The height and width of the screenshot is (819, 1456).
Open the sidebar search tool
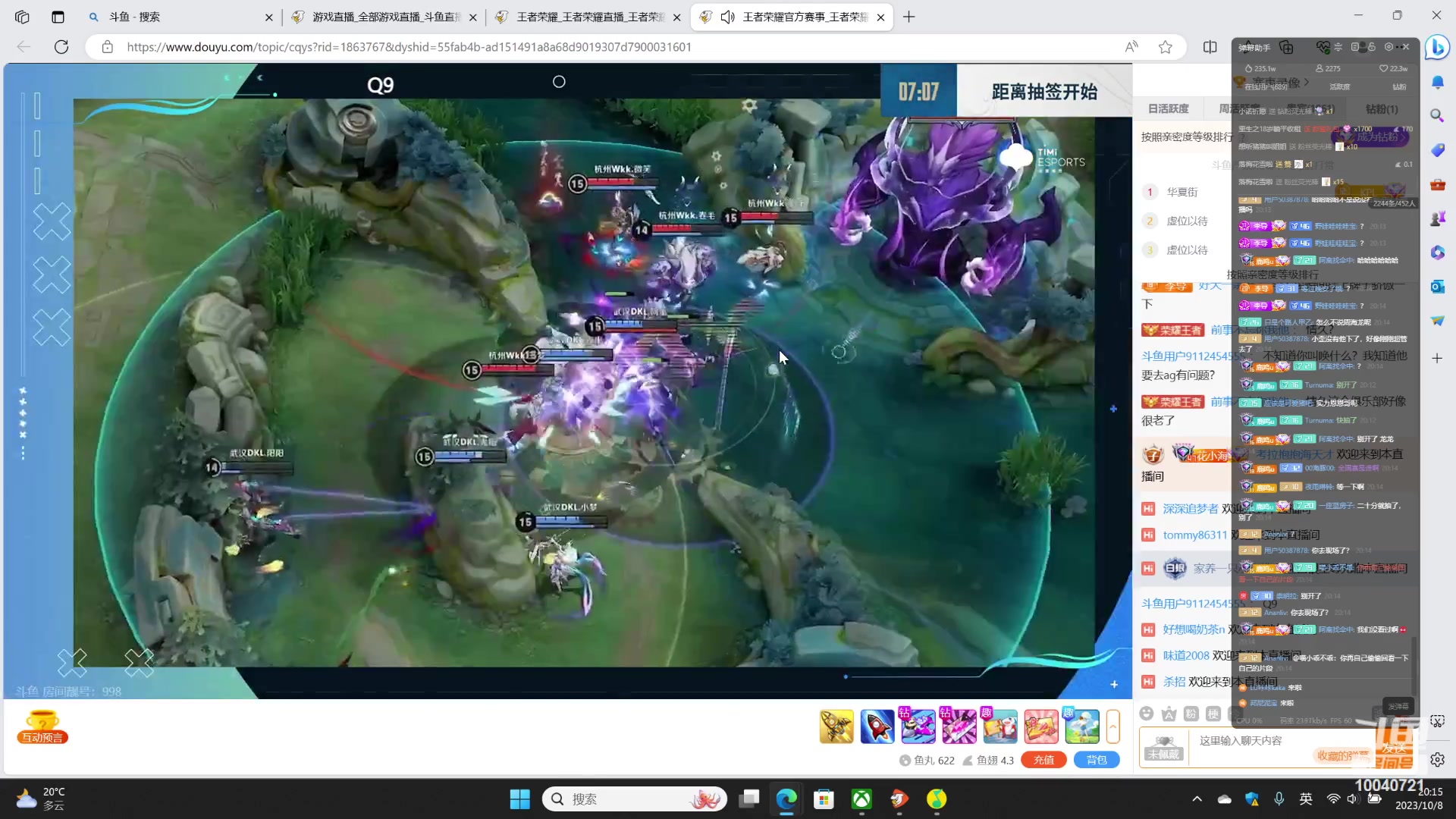pyautogui.click(x=1437, y=115)
